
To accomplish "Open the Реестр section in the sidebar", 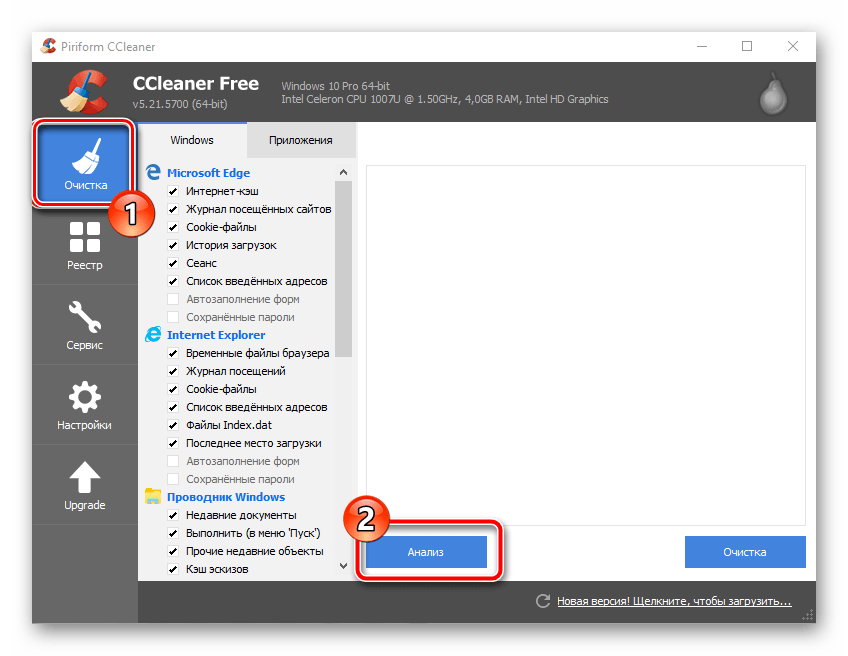I will point(85,245).
